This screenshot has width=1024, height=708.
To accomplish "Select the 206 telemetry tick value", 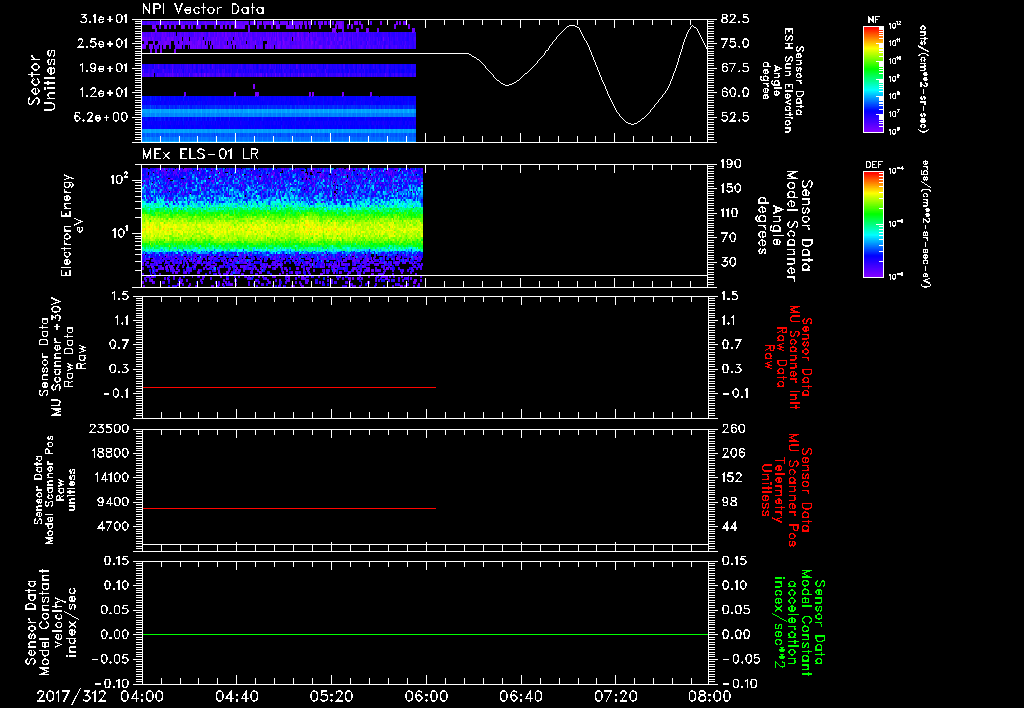I will pyautogui.click(x=732, y=453).
